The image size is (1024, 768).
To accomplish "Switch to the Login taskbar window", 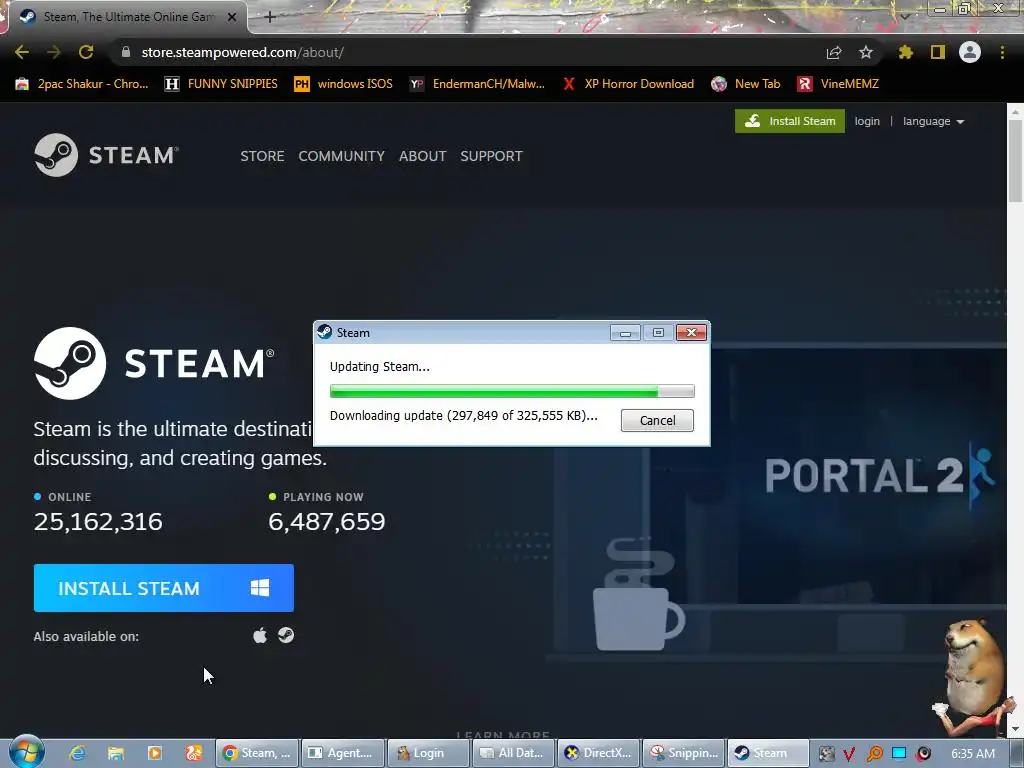I will click(x=428, y=753).
